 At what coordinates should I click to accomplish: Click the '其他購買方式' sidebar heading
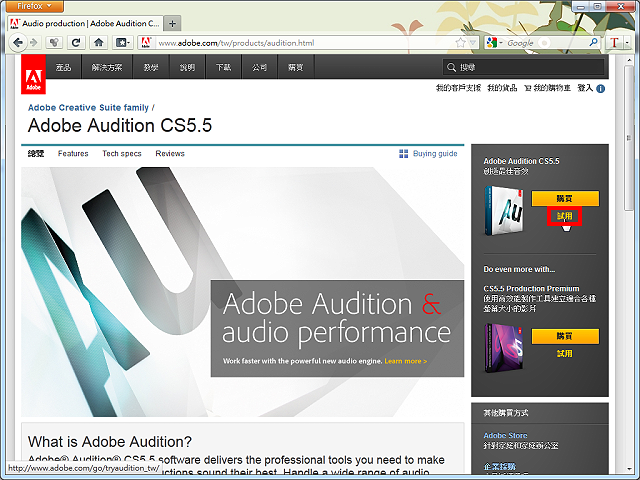pos(506,413)
